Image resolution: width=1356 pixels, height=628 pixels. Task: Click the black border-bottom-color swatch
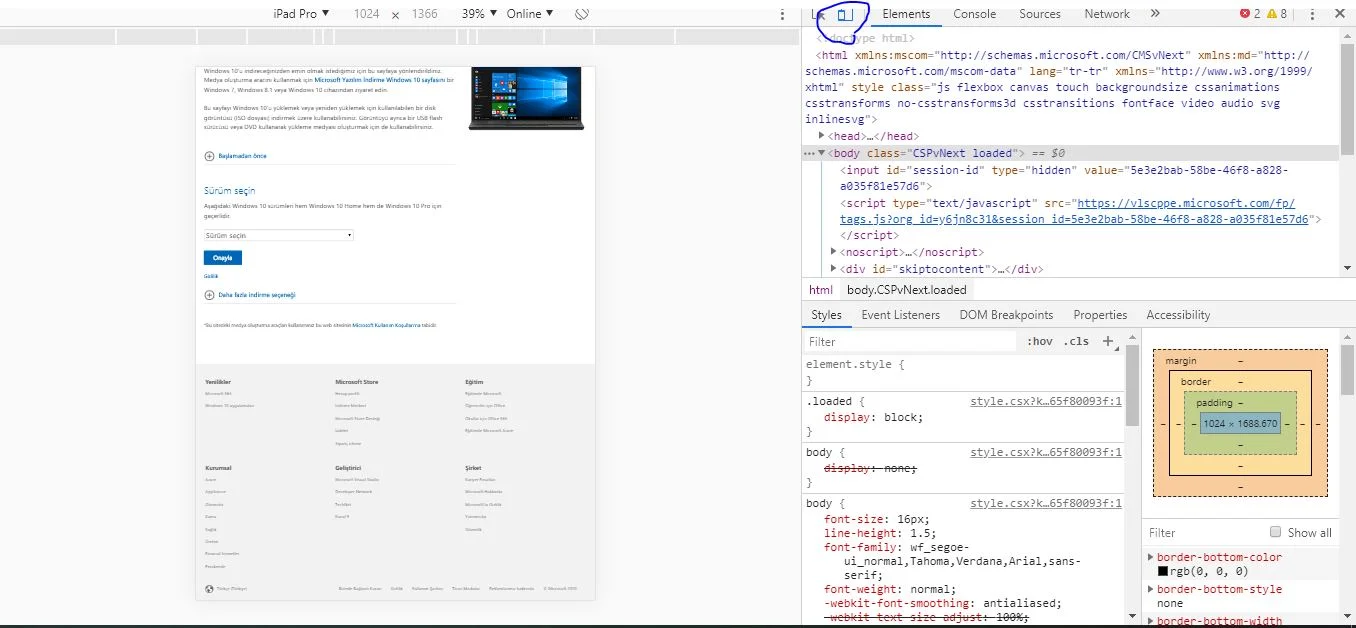[1163, 572]
